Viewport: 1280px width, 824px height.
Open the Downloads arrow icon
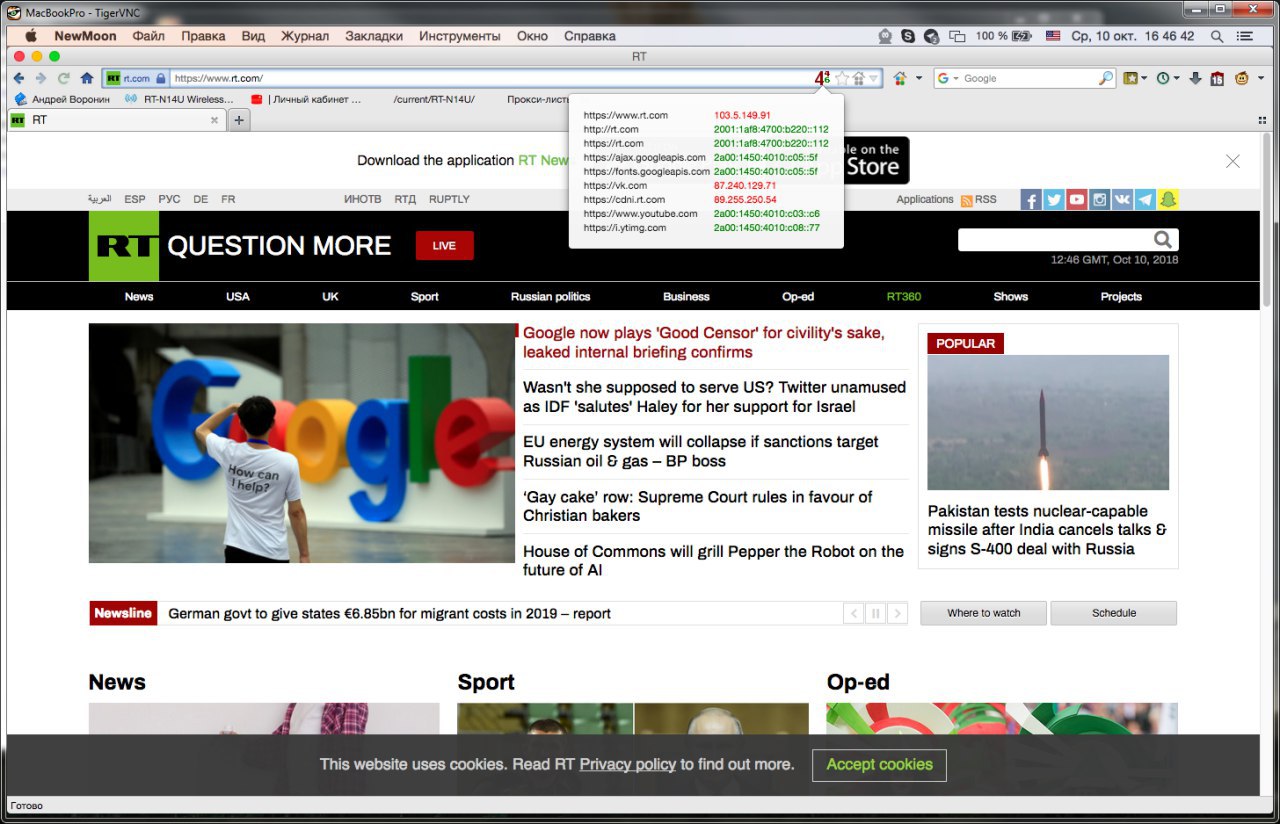(1195, 78)
